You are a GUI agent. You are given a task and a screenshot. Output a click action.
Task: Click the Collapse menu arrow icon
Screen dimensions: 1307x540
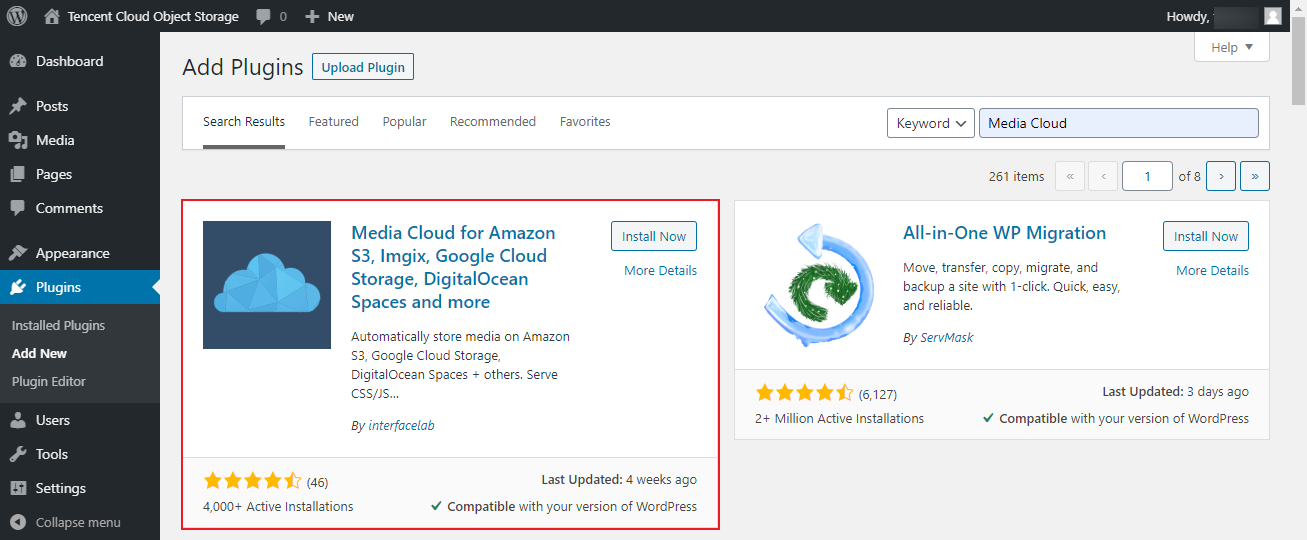click(x=18, y=522)
